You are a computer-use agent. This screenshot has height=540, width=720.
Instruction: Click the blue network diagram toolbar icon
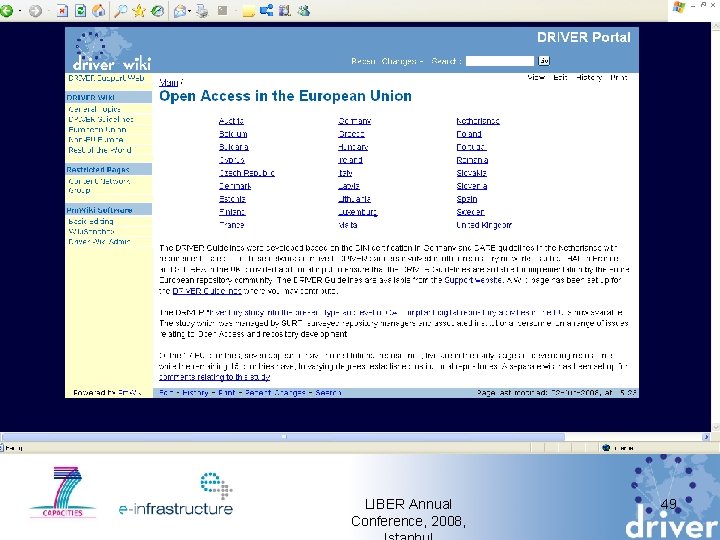266,11
